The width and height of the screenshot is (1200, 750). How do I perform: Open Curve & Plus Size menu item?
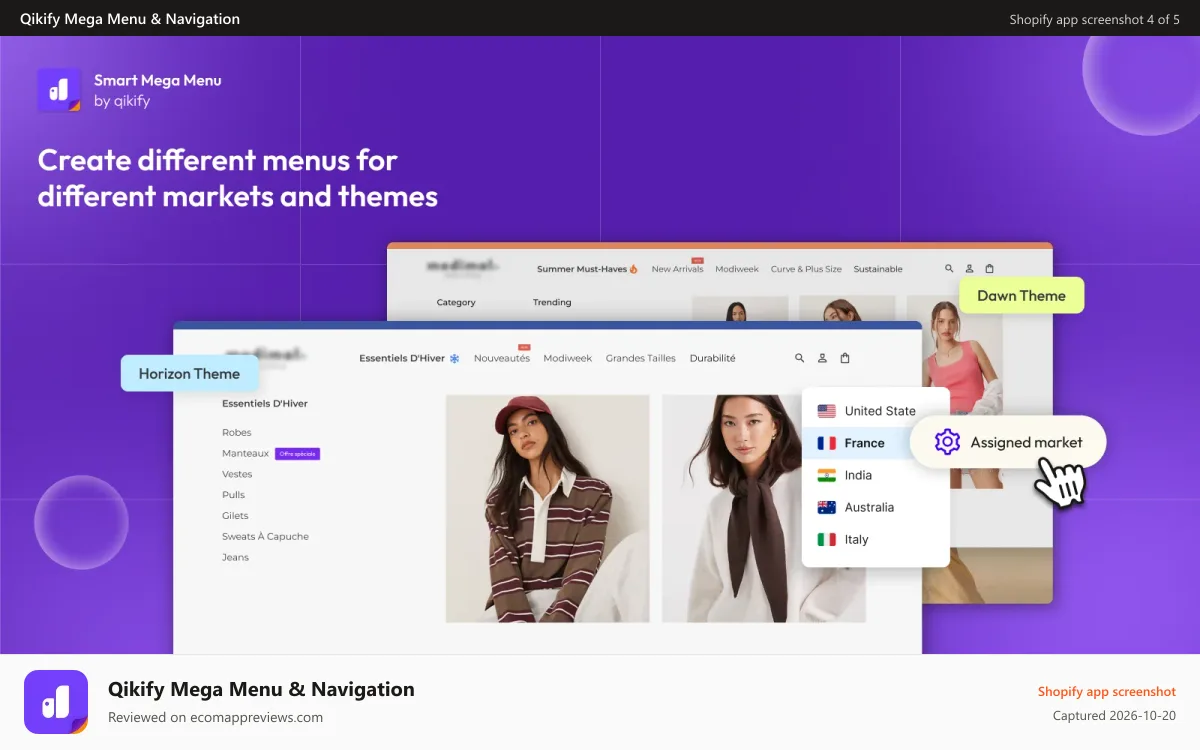[x=806, y=269]
